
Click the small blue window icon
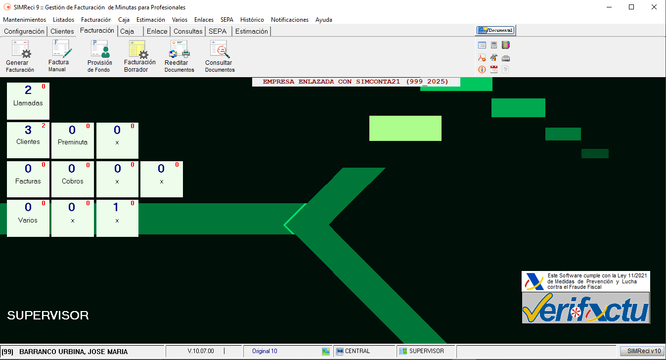[482, 45]
